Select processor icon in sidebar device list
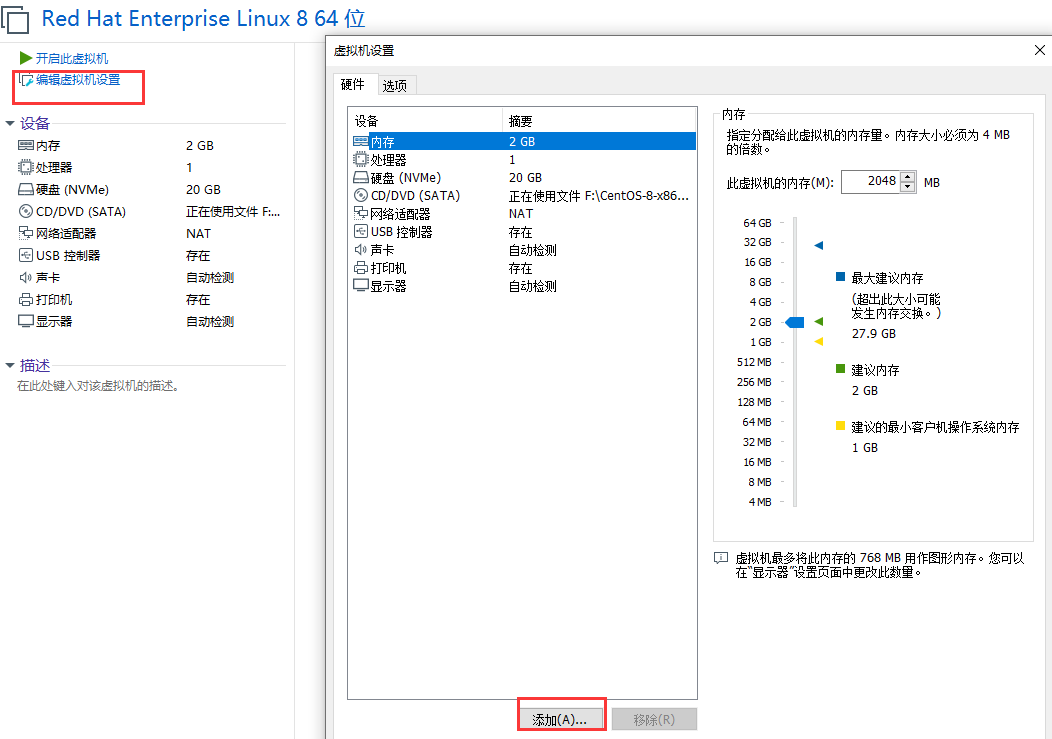This screenshot has width=1052, height=739. click(x=25, y=167)
